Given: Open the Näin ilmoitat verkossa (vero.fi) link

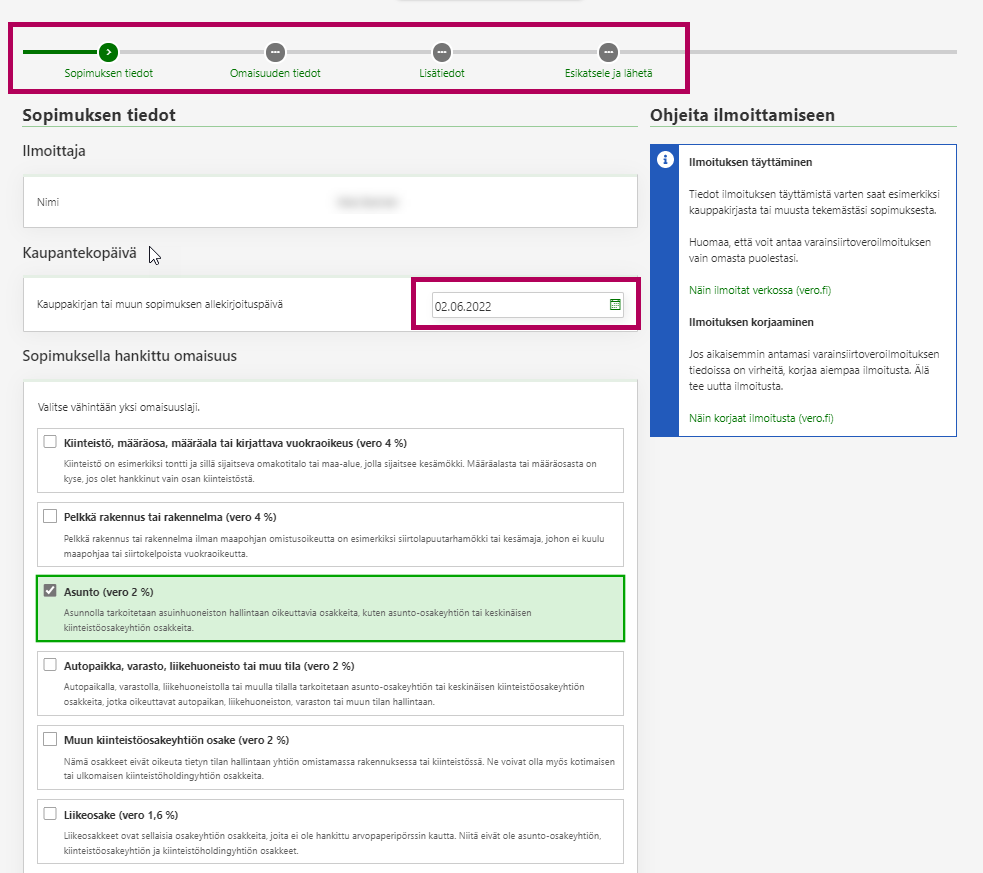Looking at the screenshot, I should pos(760,290).
